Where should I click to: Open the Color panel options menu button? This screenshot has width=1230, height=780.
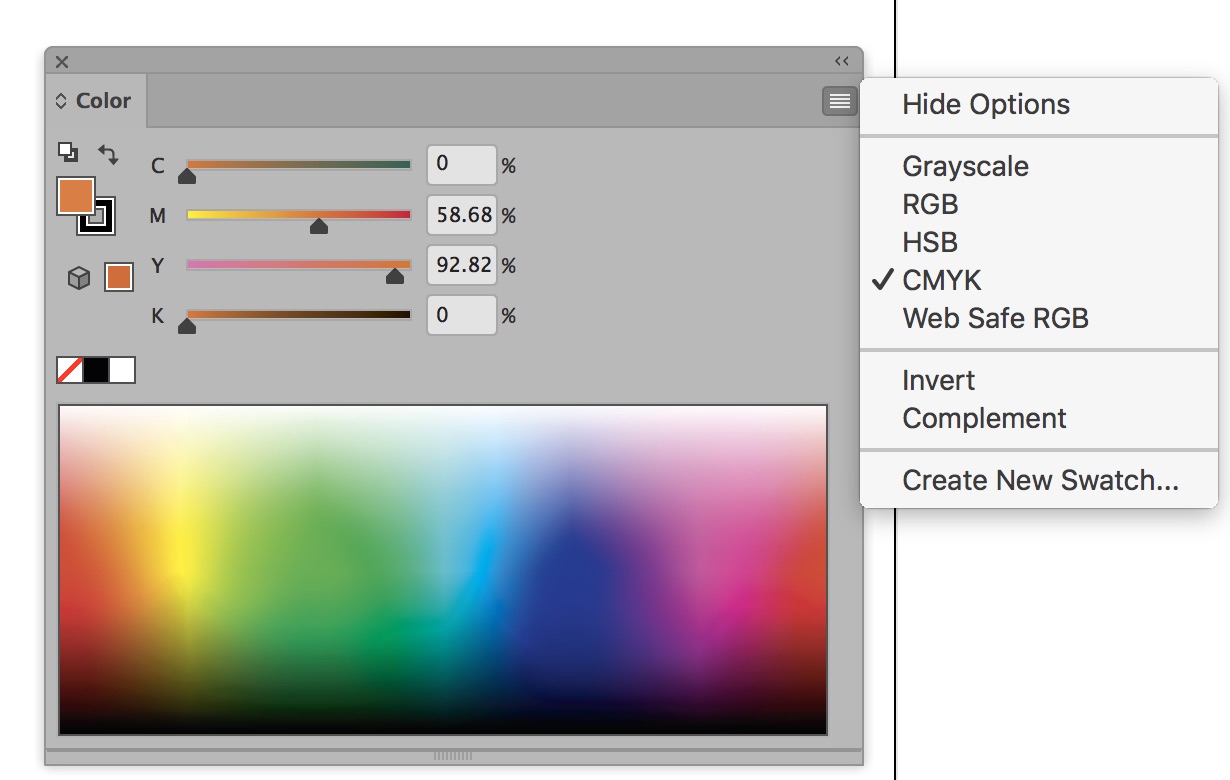coord(839,100)
